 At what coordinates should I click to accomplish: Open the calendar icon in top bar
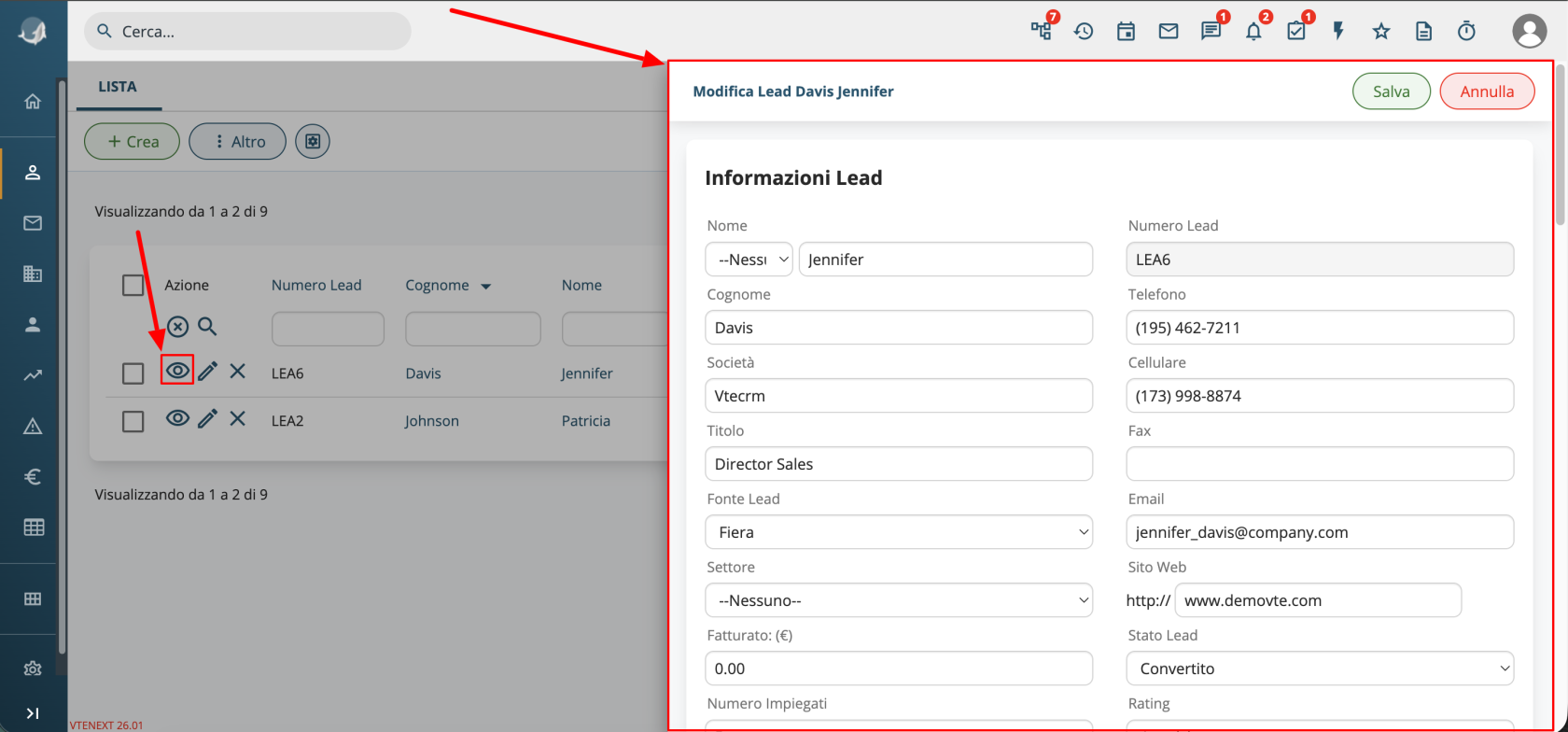(1127, 31)
